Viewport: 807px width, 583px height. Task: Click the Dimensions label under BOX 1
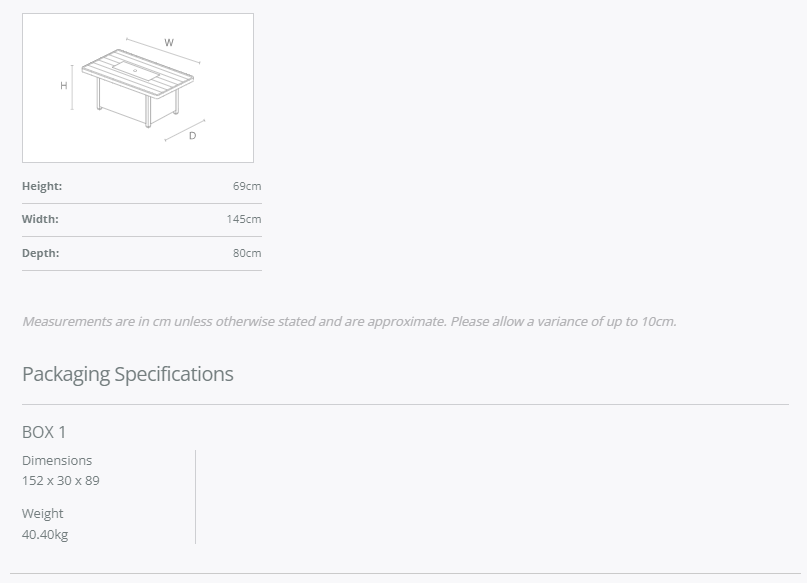coord(57,460)
